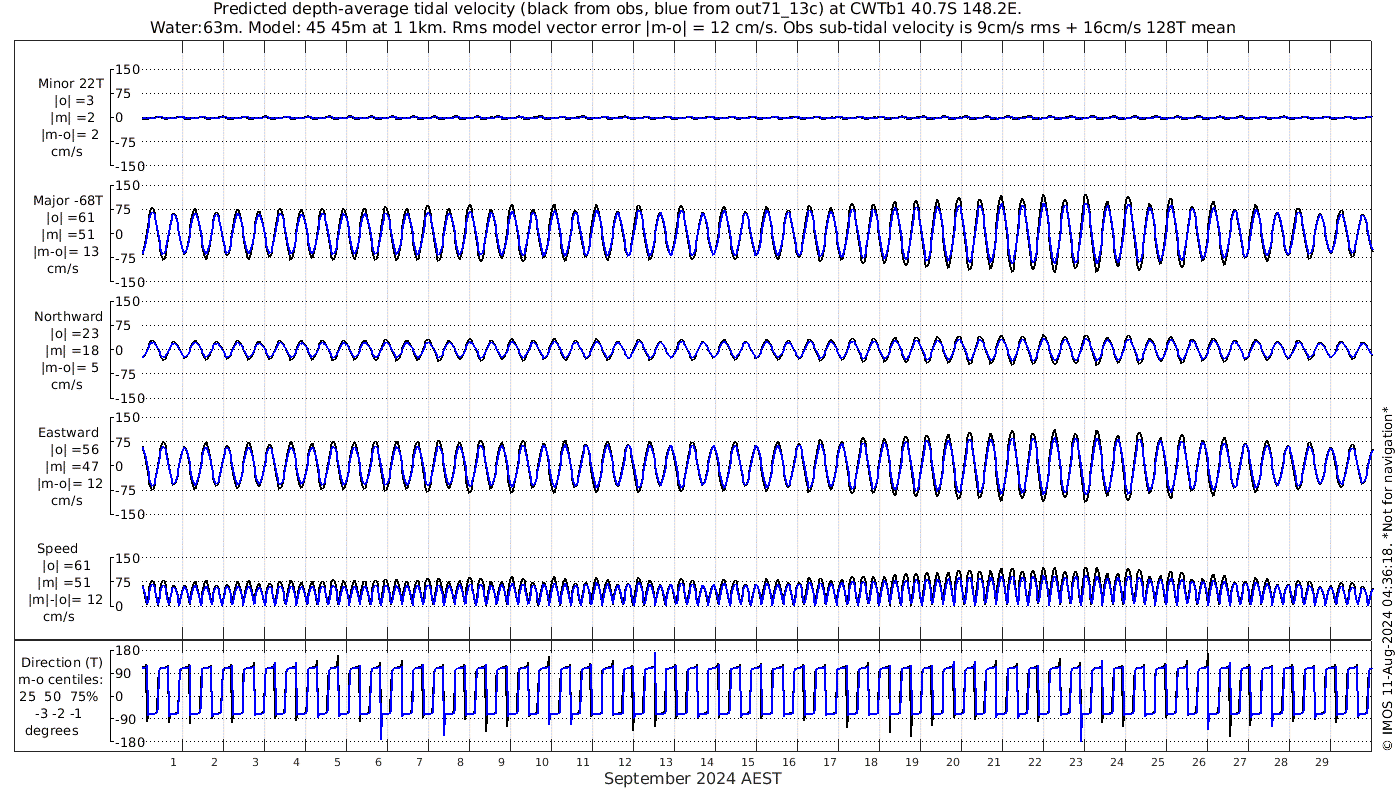Click the '180' tick on the Direction axis
This screenshot has width=1400, height=800.
pyautogui.click(x=126, y=650)
